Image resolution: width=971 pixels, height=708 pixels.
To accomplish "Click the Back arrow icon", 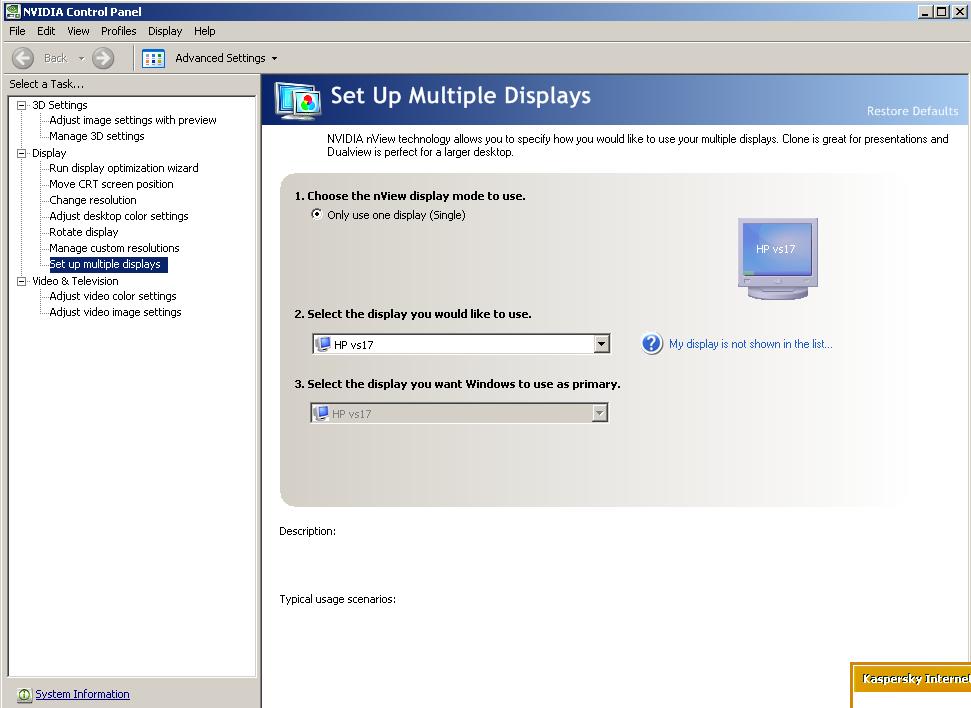I will point(23,58).
